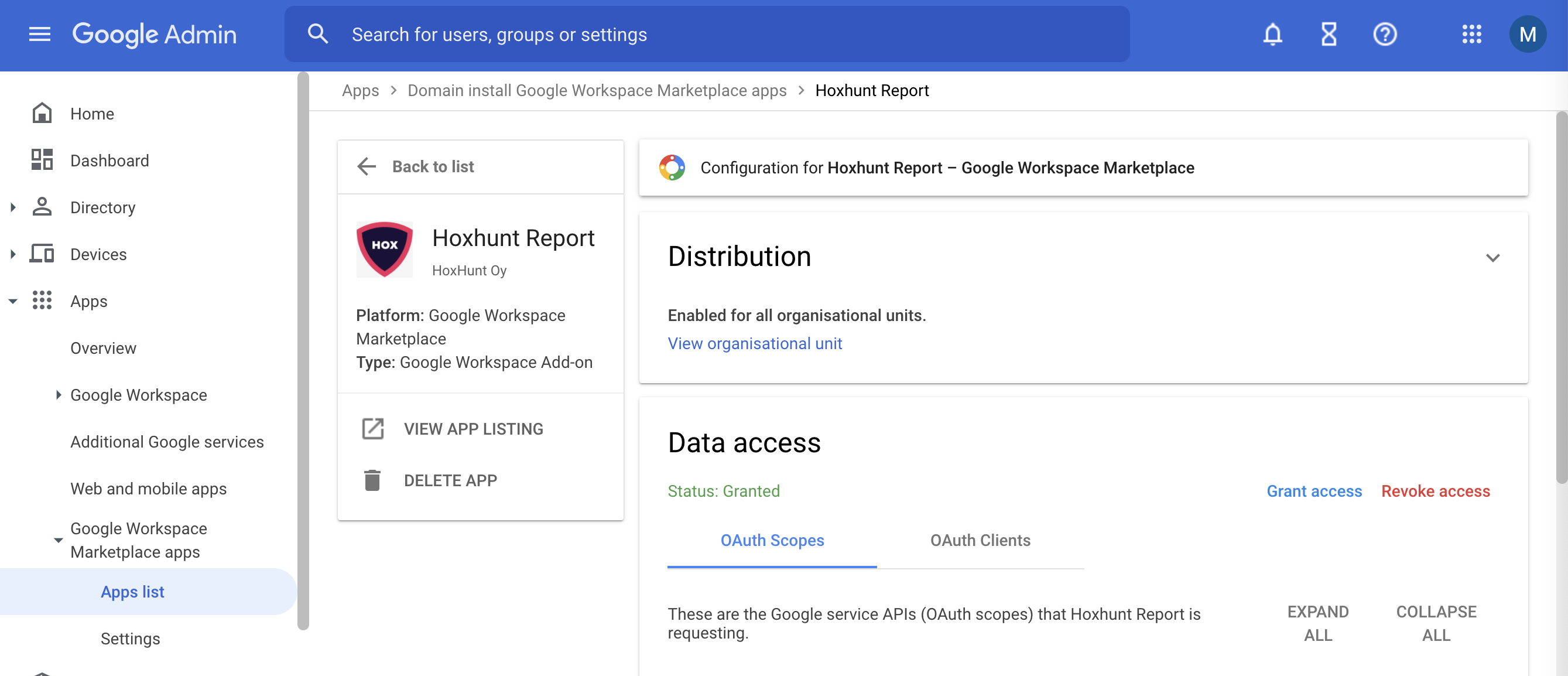Image resolution: width=1568 pixels, height=676 pixels.
Task: Click the open-in-new listing icon
Action: [372, 429]
